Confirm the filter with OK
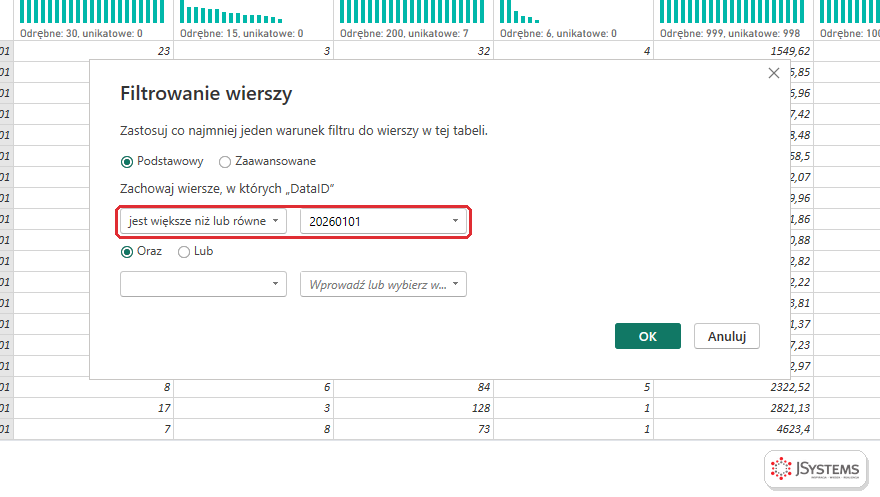 click(648, 336)
